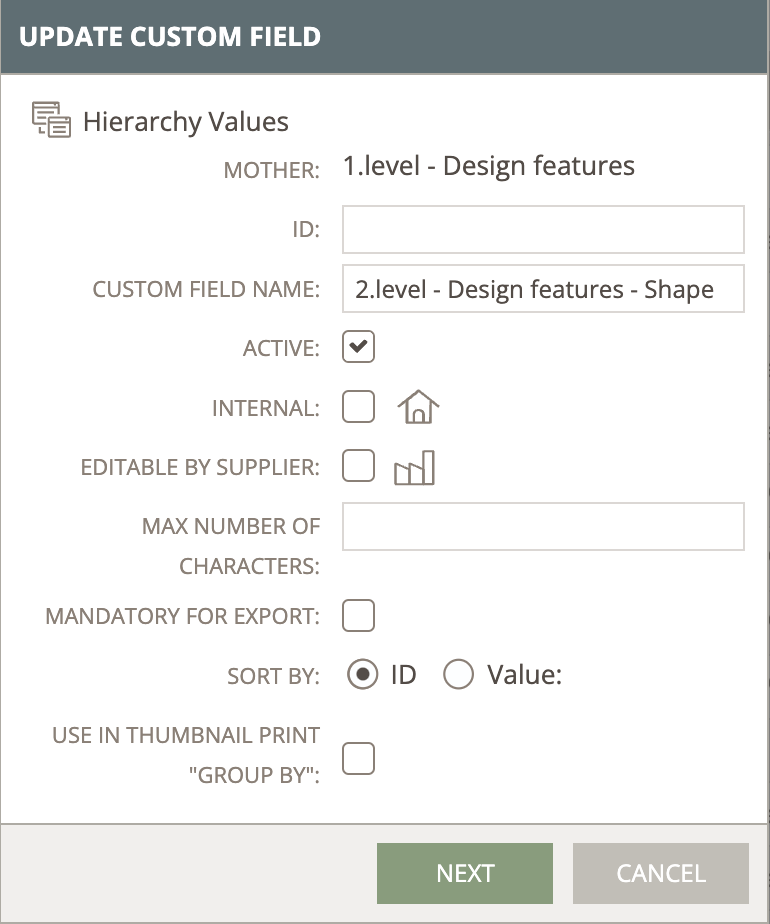Enable the INTERNAL checkbox

click(358, 407)
